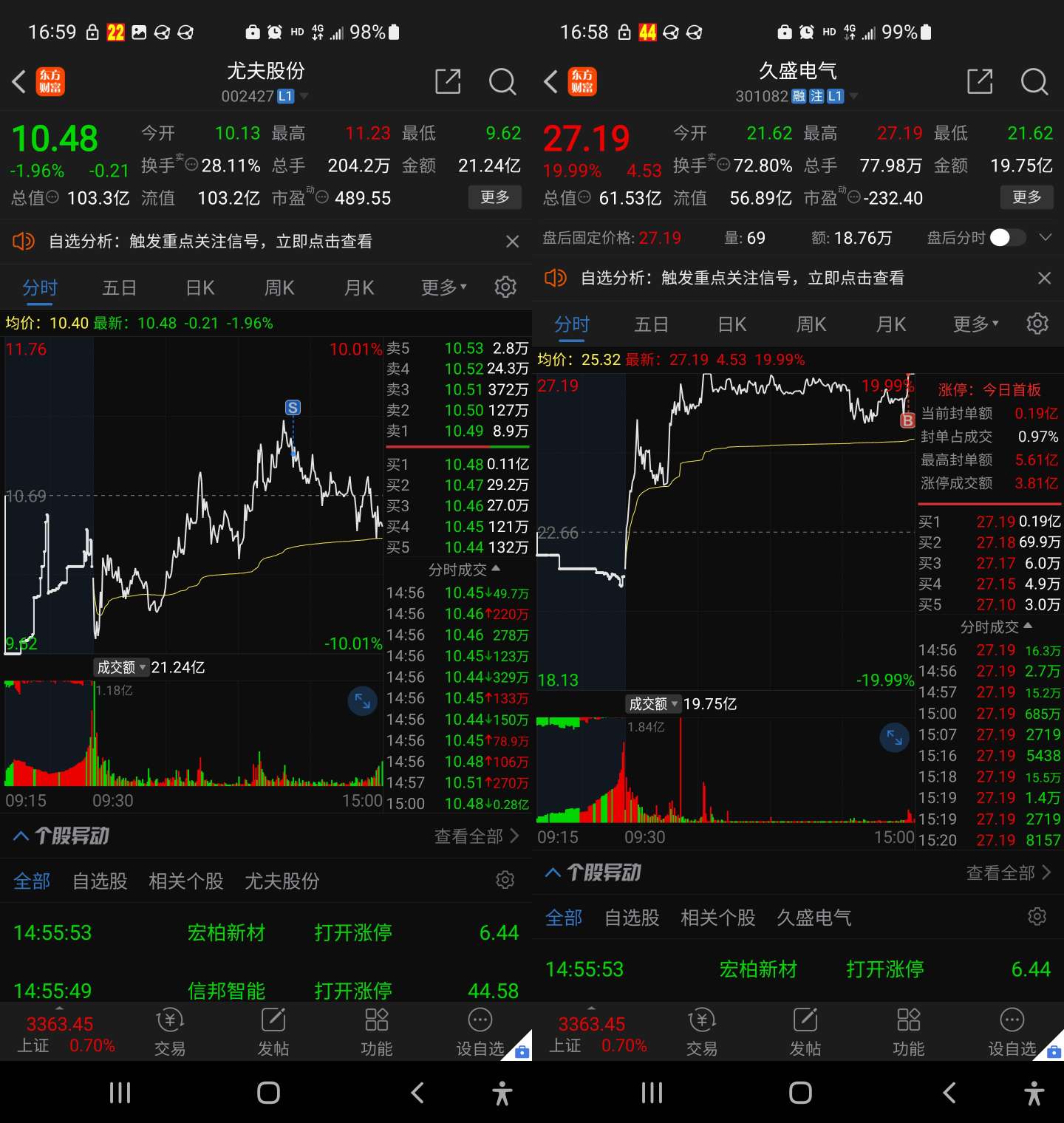Select 自选股 filter on 尤夫股份 page
This screenshot has height=1123, width=1064.
(100, 881)
